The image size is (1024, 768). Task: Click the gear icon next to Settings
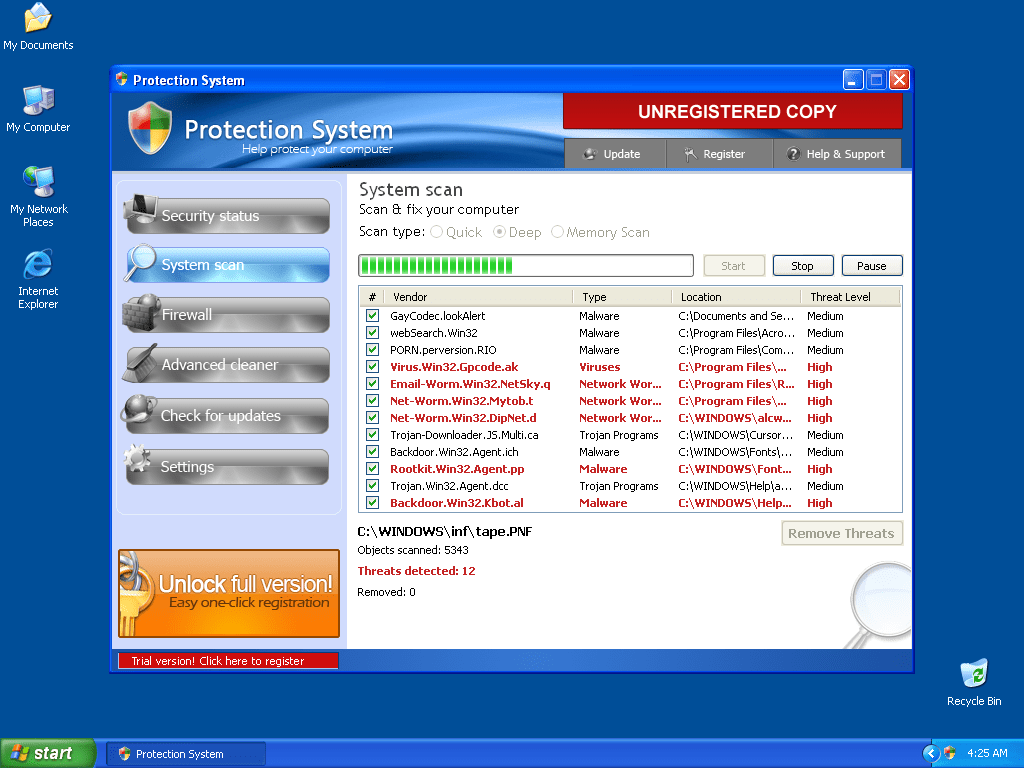pyautogui.click(x=137, y=461)
